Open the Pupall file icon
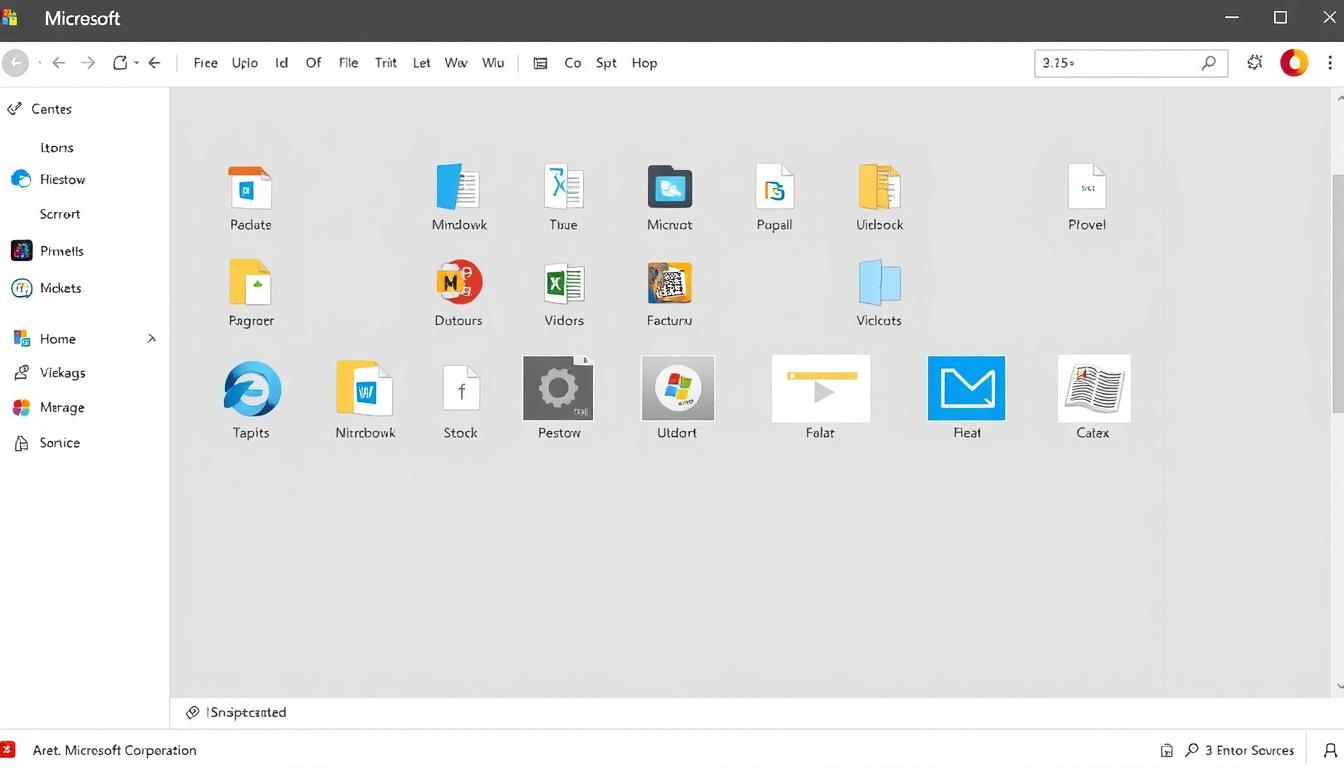The height and width of the screenshot is (768, 1344). pos(775,187)
